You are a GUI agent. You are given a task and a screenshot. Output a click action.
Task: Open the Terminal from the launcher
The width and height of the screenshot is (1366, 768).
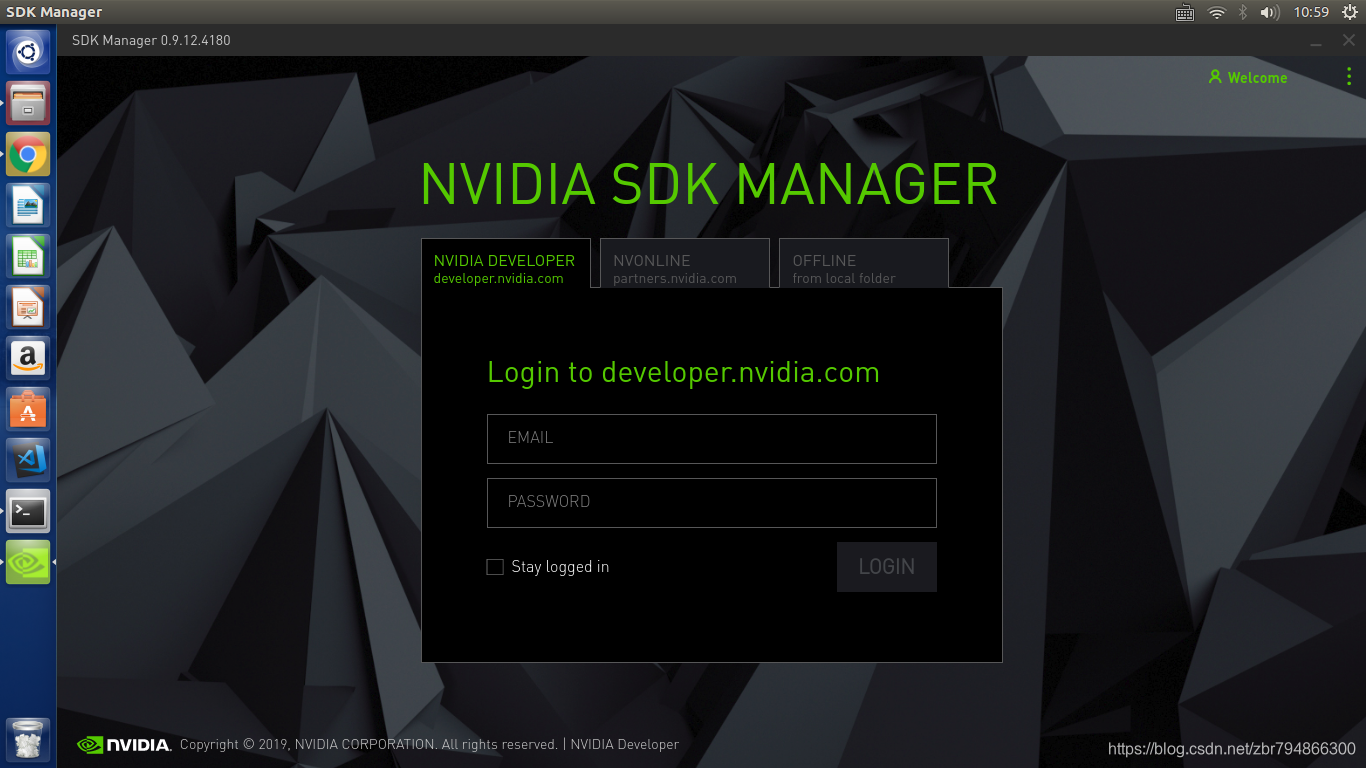[28, 511]
